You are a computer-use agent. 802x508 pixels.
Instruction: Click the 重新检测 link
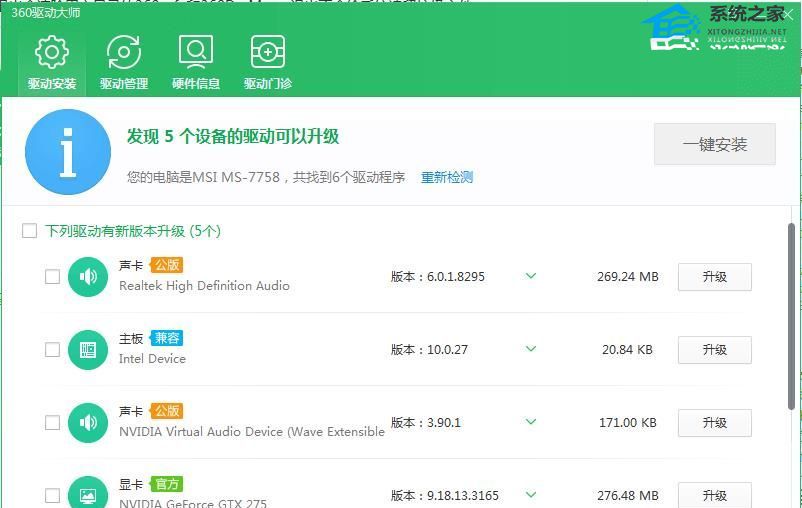tap(446, 177)
